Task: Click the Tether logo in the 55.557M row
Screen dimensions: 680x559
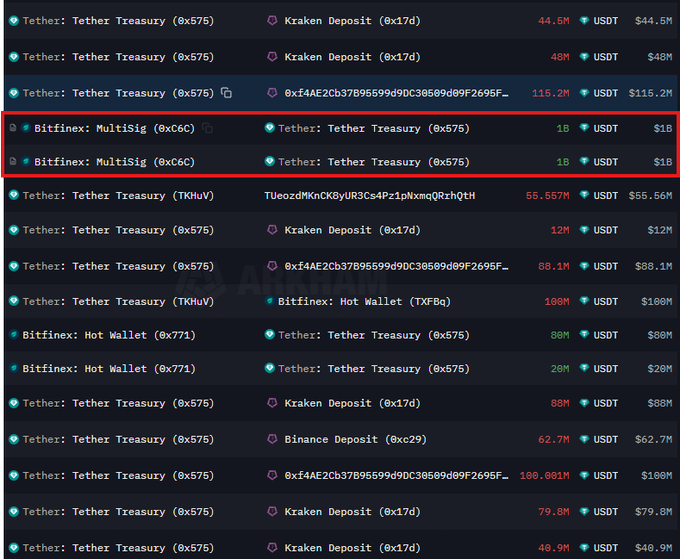Action: 14,195
